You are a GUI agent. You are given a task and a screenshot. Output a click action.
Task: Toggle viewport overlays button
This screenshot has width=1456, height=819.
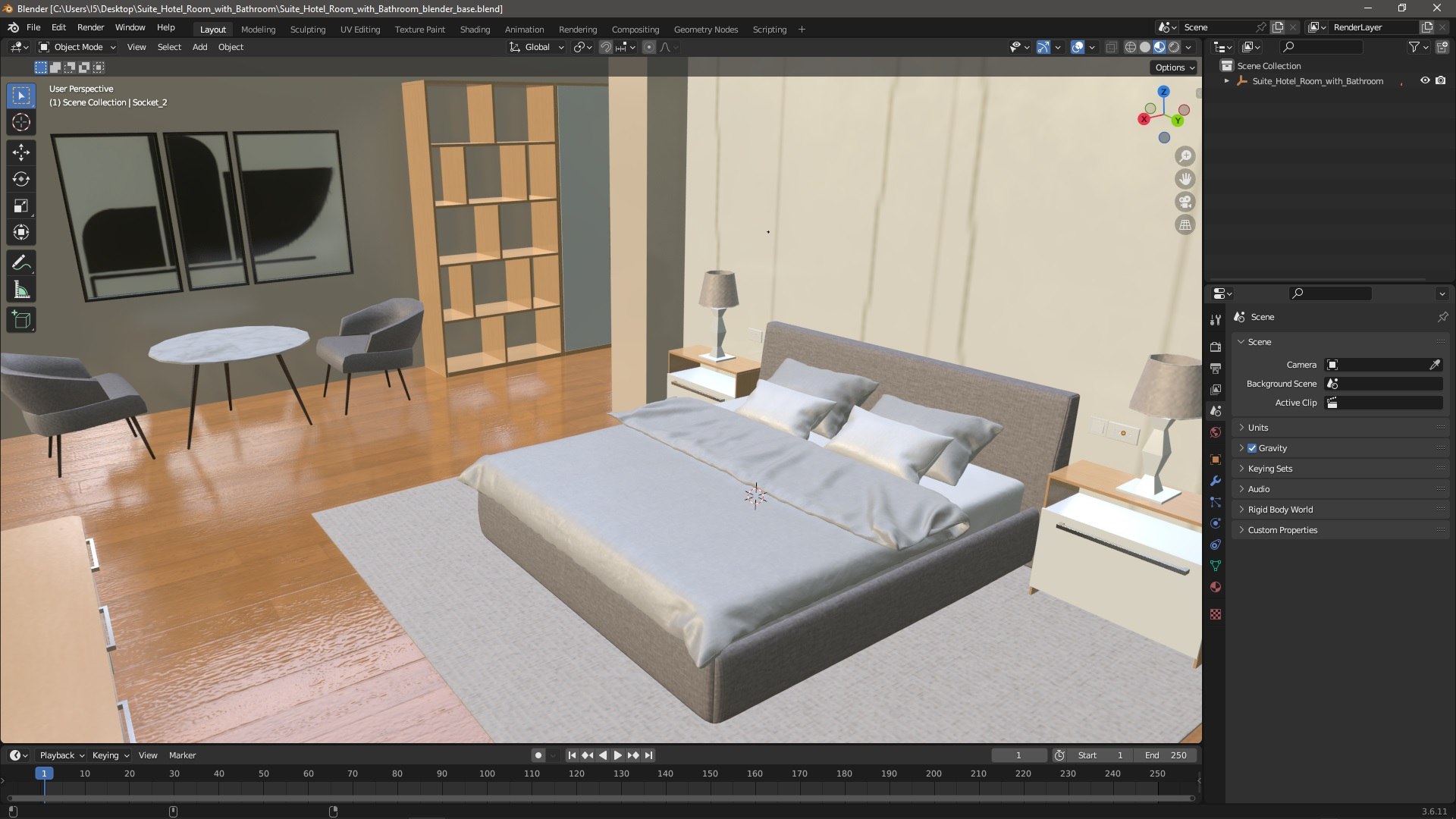1078,47
